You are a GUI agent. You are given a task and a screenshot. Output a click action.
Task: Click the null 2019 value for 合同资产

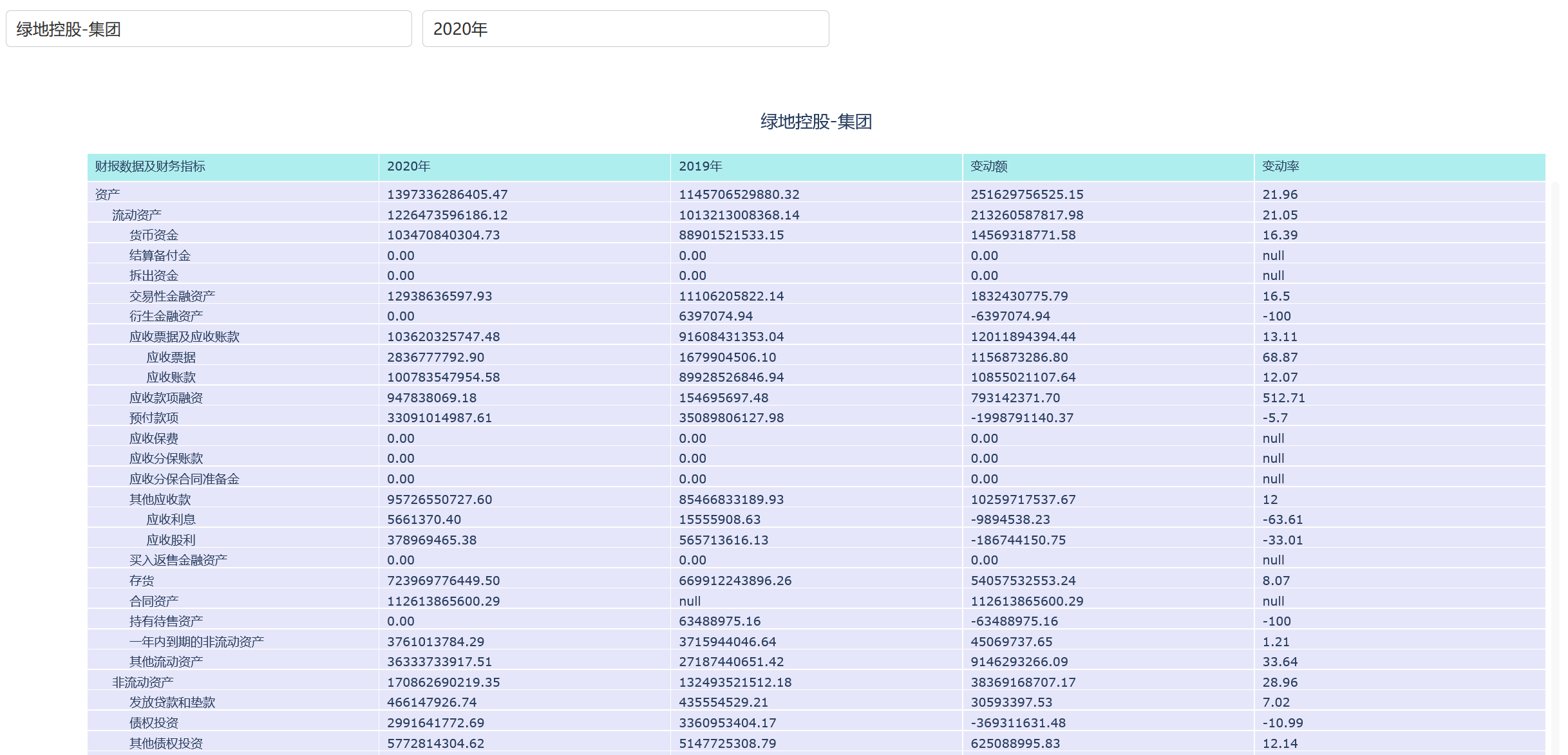(689, 601)
